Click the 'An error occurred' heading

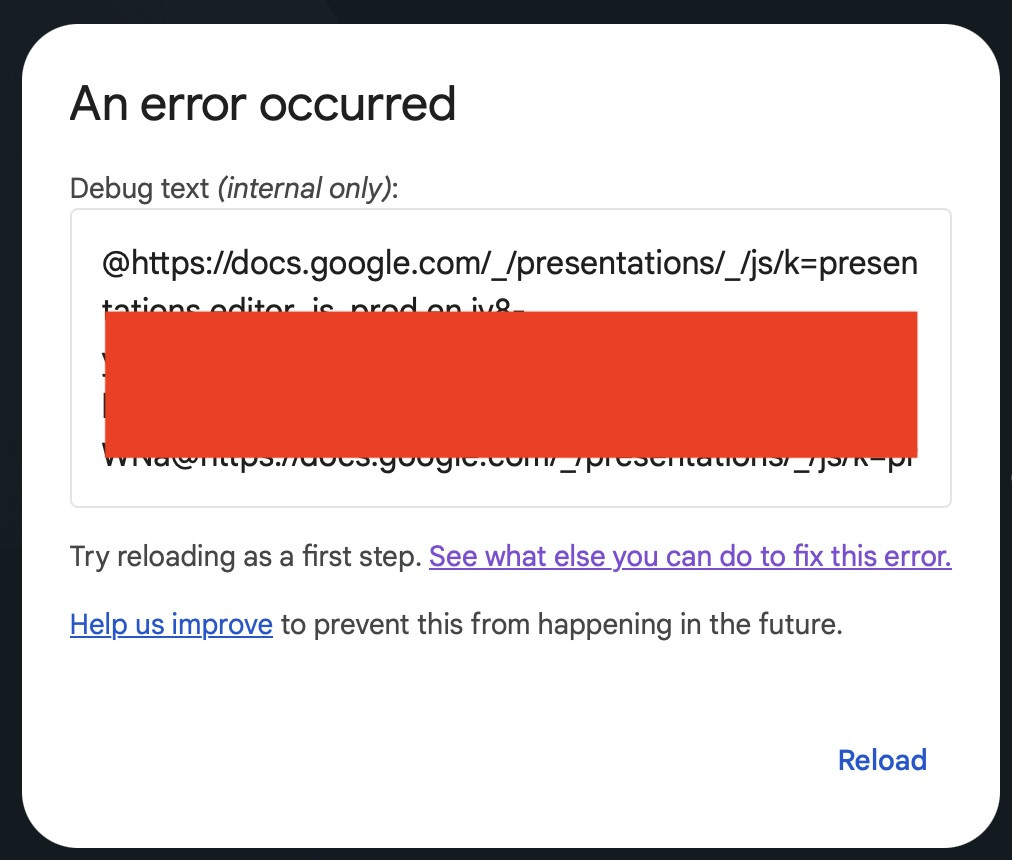pyautogui.click(x=262, y=102)
